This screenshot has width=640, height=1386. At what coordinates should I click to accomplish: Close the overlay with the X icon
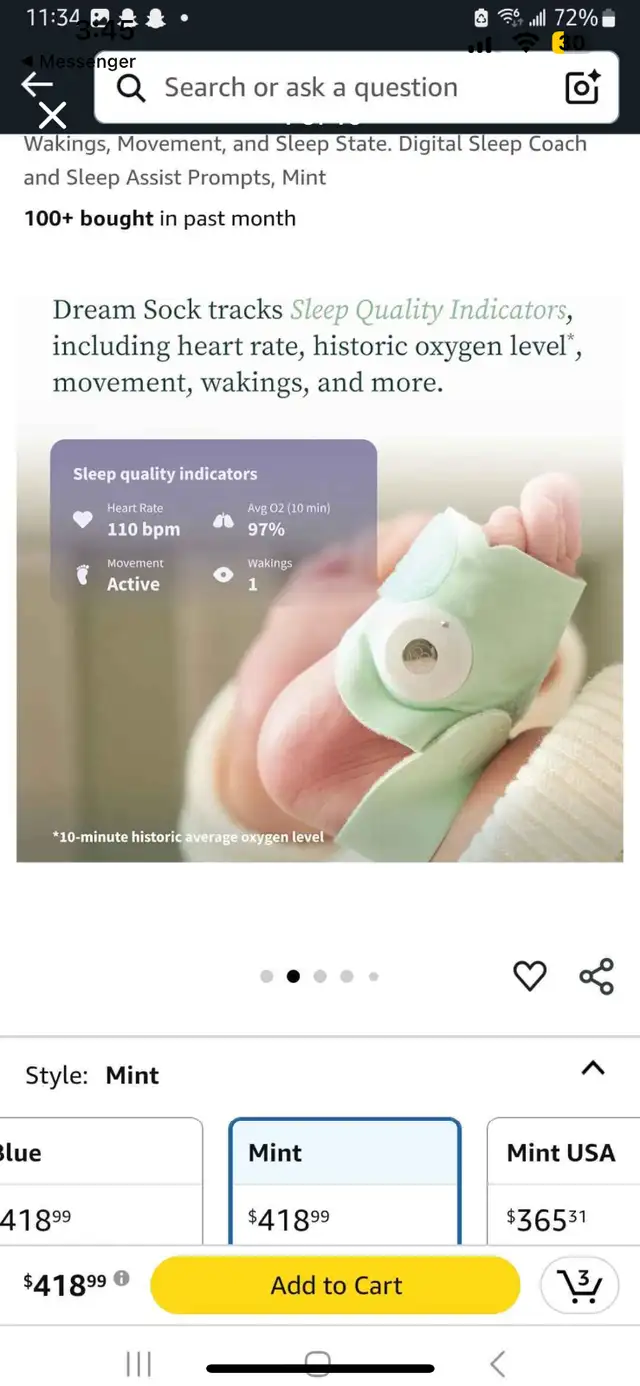[52, 116]
